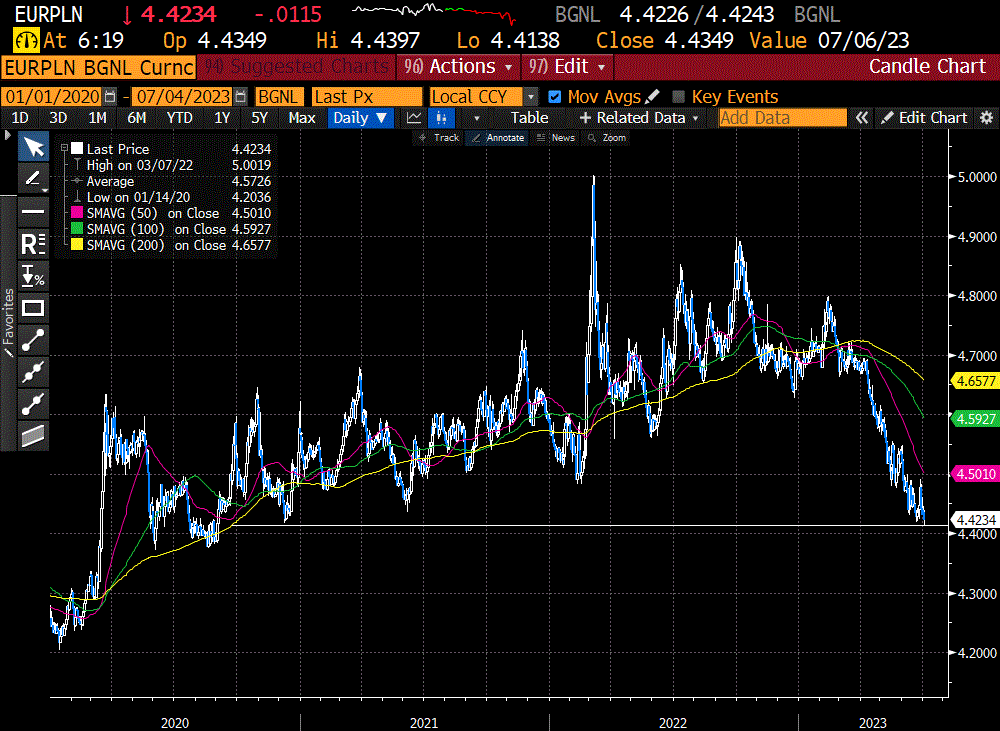Open the Actions menu

point(458,66)
